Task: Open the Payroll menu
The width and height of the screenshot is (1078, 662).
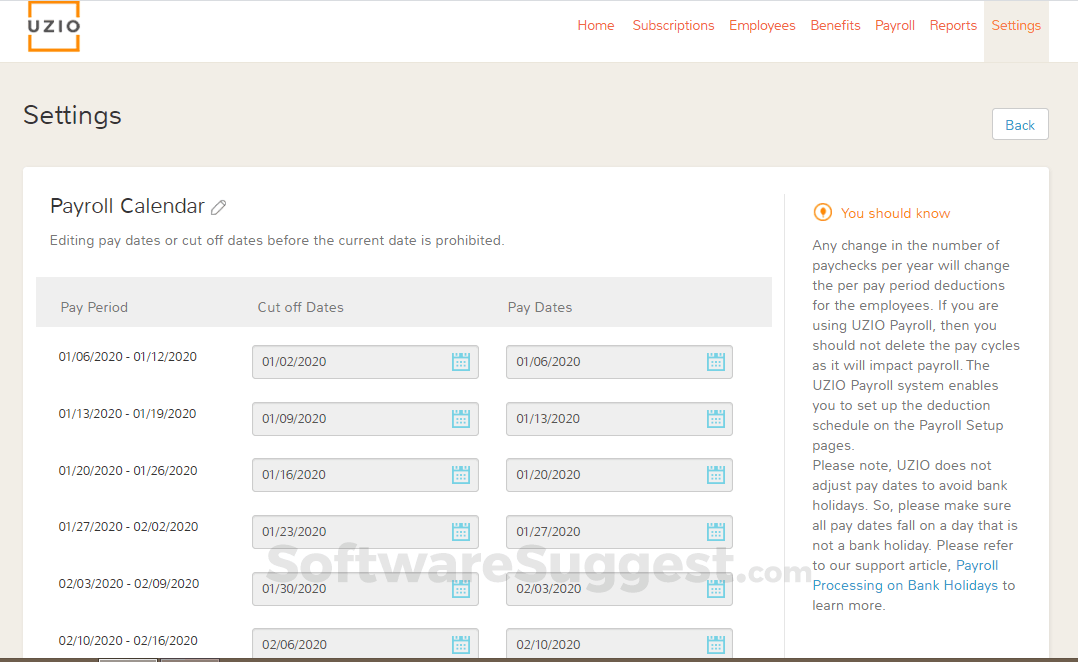Action: point(894,25)
